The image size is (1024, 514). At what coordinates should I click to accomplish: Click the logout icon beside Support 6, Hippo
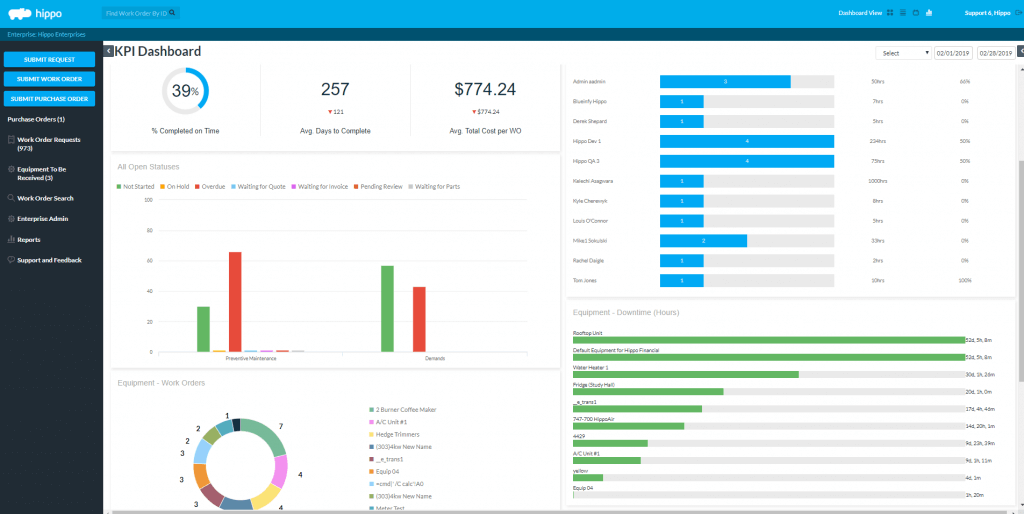(1016, 13)
